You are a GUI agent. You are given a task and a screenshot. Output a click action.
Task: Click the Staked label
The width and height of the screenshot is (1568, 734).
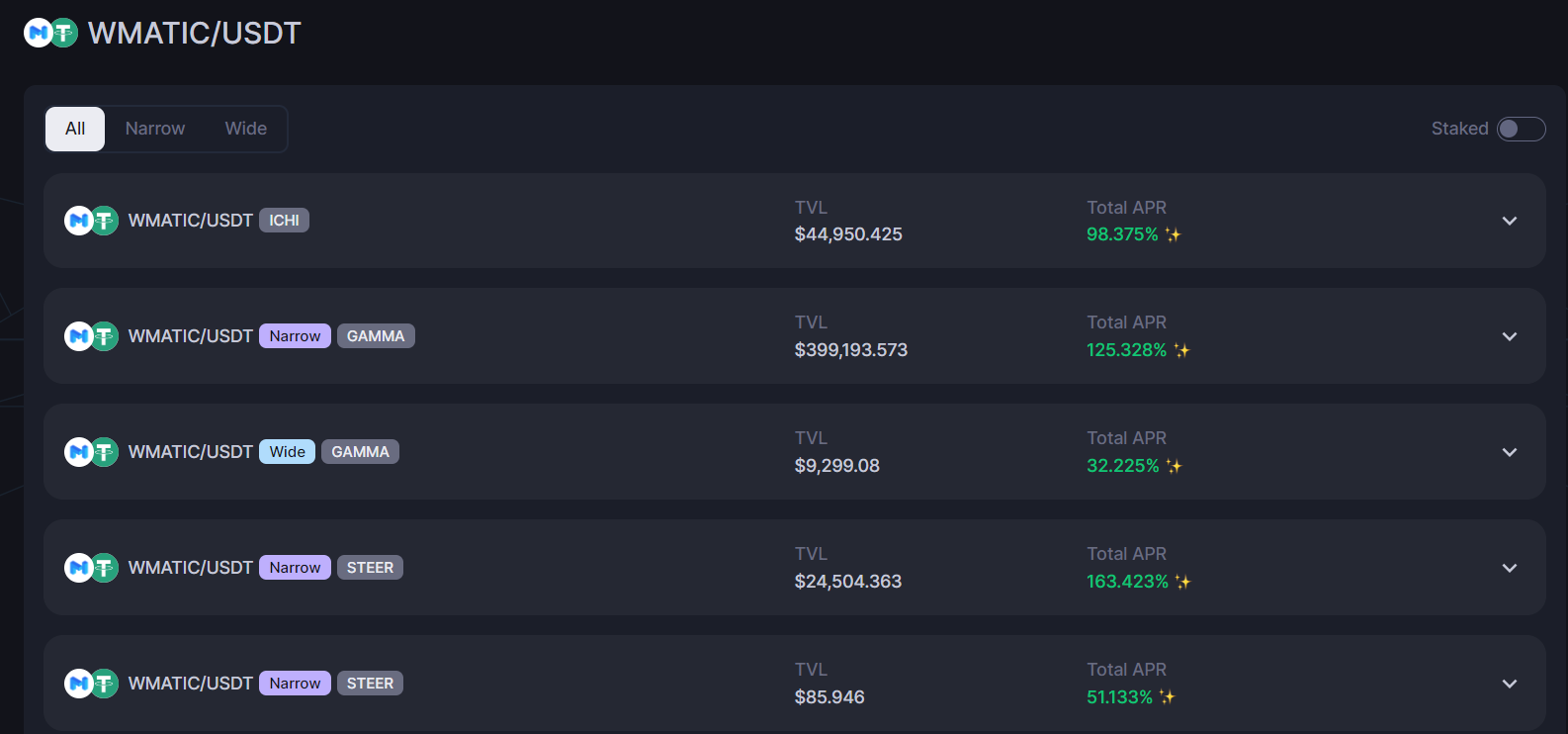1459,129
